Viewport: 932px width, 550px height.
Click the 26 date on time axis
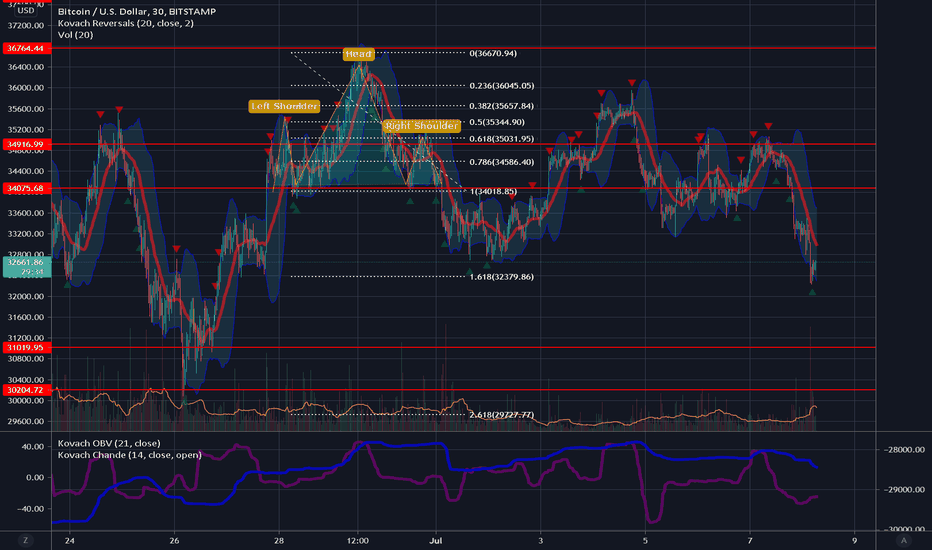pos(174,540)
